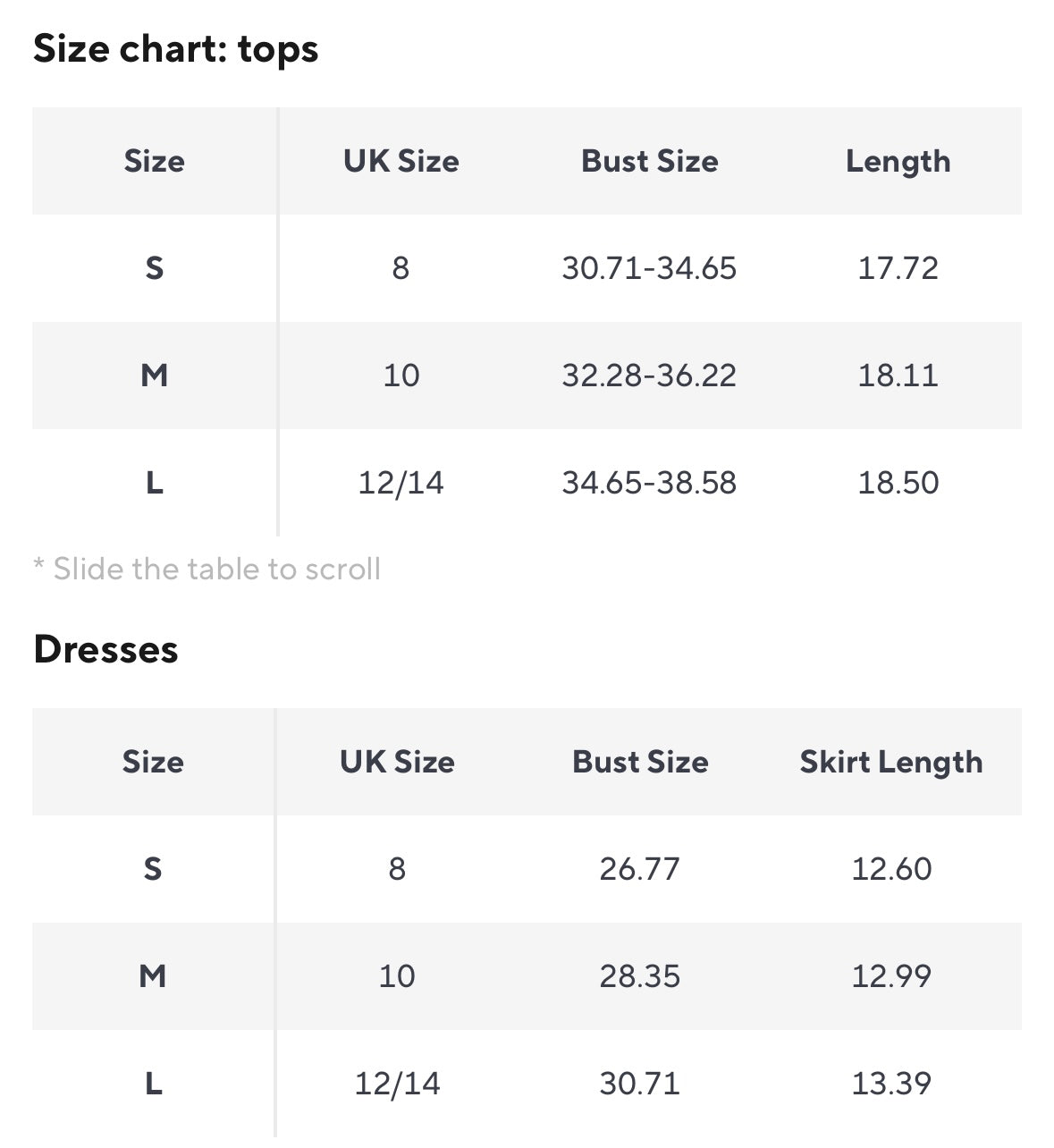Click the 13.39 skirt length value

point(891,1084)
